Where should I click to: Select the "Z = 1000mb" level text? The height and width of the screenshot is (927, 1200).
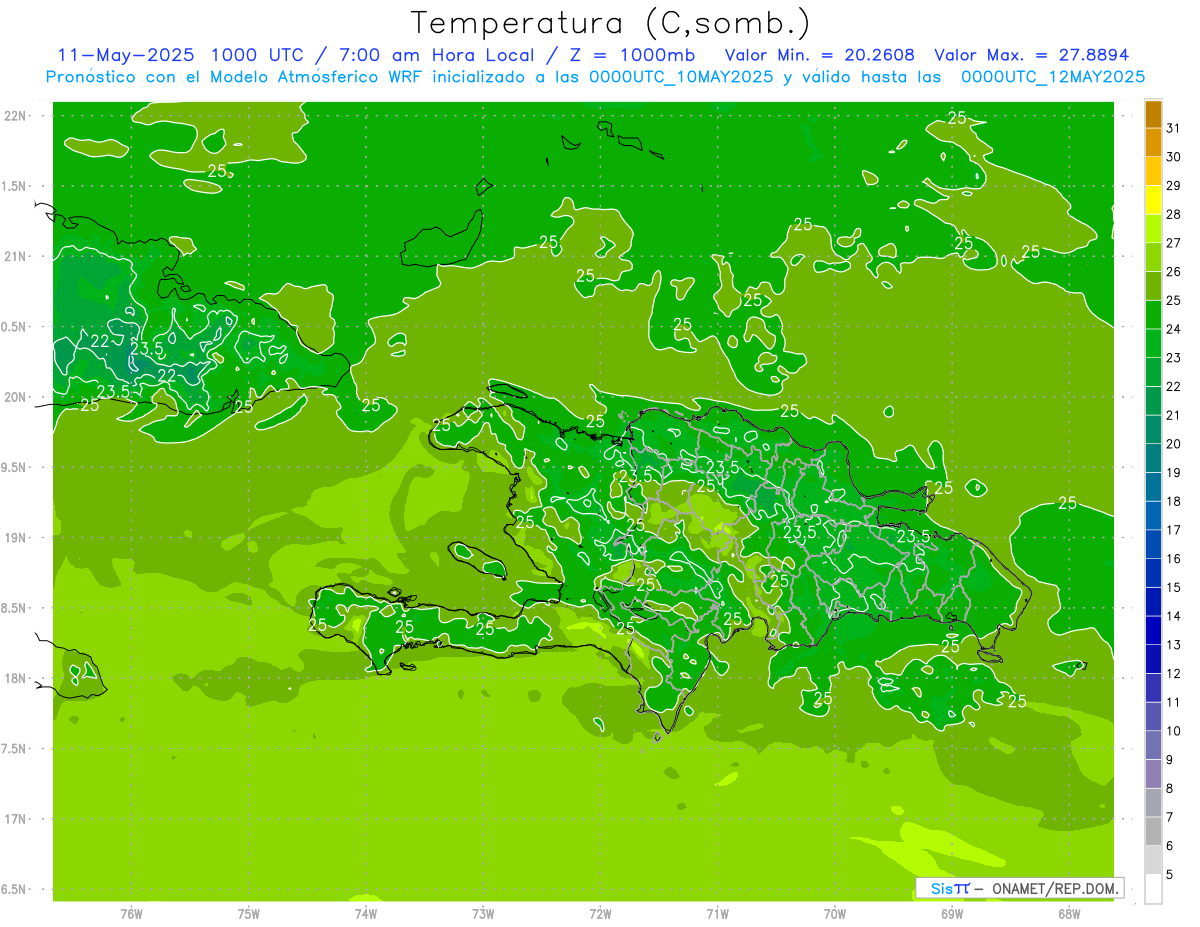(632, 55)
